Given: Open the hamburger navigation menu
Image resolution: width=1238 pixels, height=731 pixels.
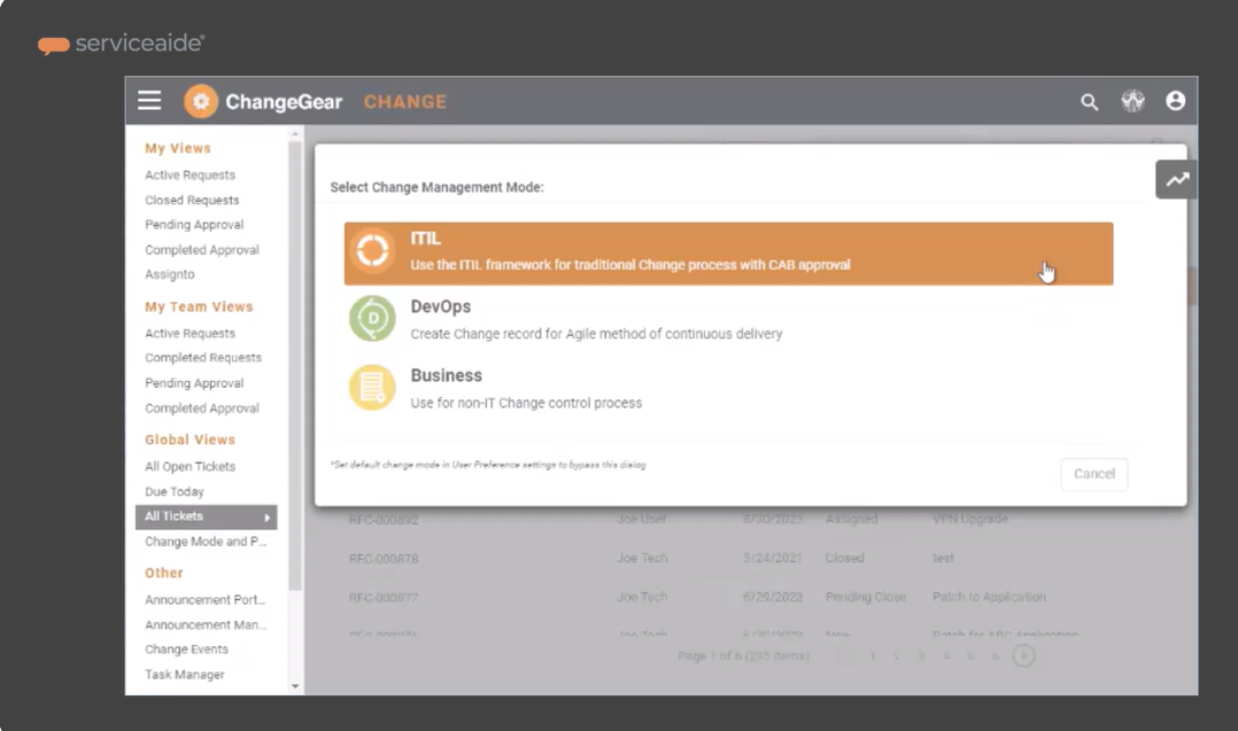Looking at the screenshot, I should (150, 101).
